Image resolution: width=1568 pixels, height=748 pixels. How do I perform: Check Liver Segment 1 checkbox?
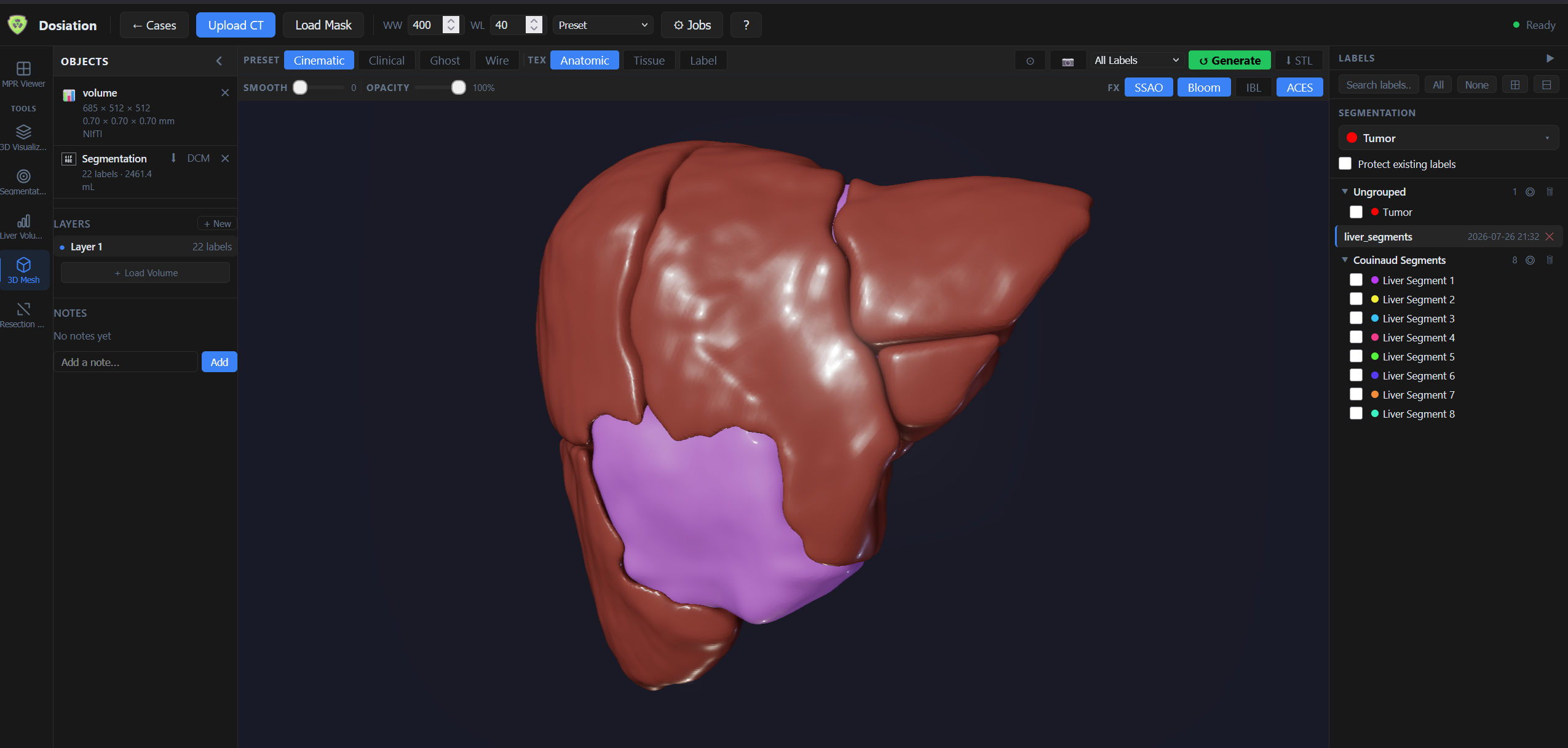(x=1356, y=280)
